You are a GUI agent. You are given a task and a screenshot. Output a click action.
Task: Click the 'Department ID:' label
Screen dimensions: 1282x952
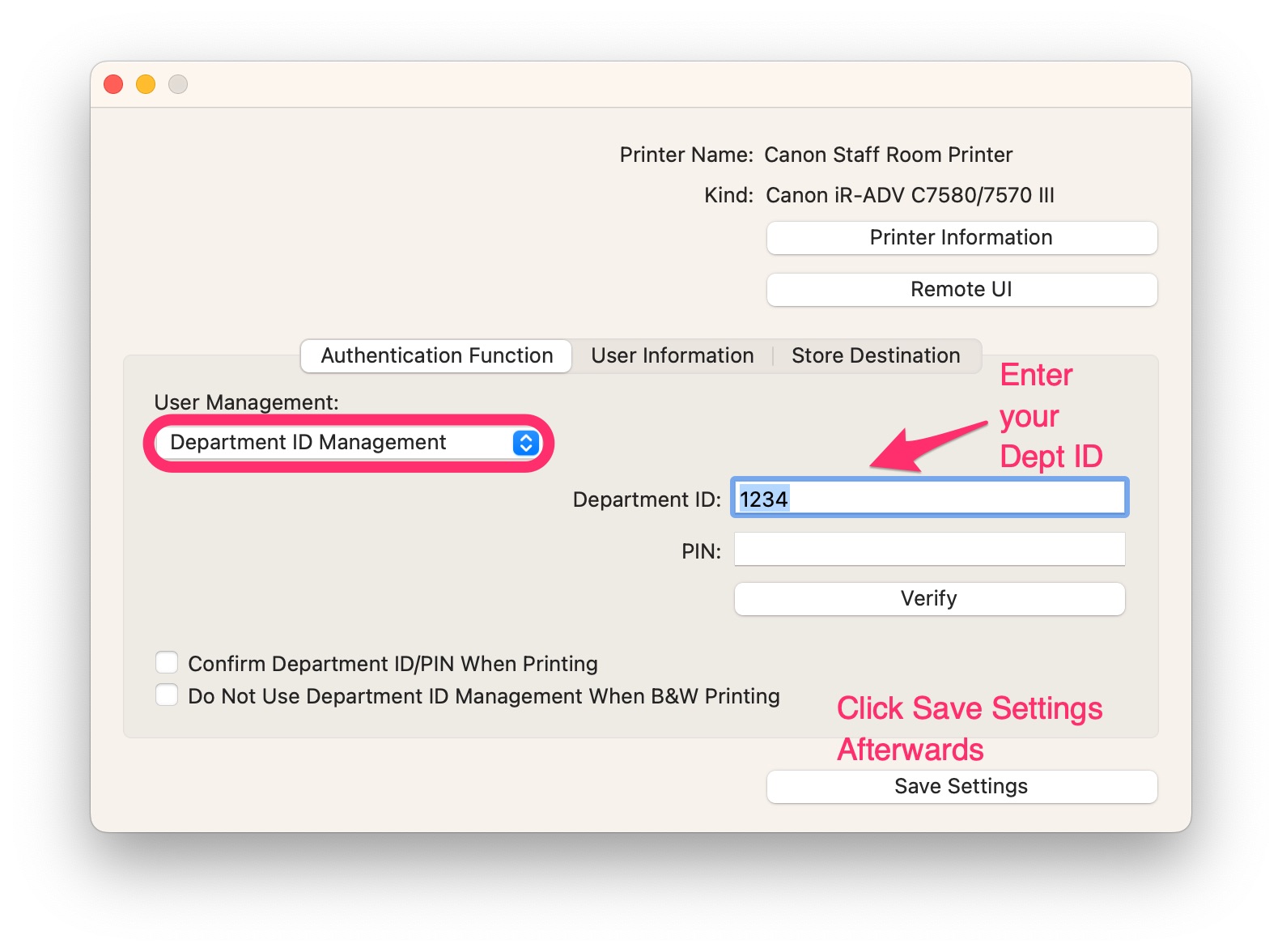tap(647, 499)
